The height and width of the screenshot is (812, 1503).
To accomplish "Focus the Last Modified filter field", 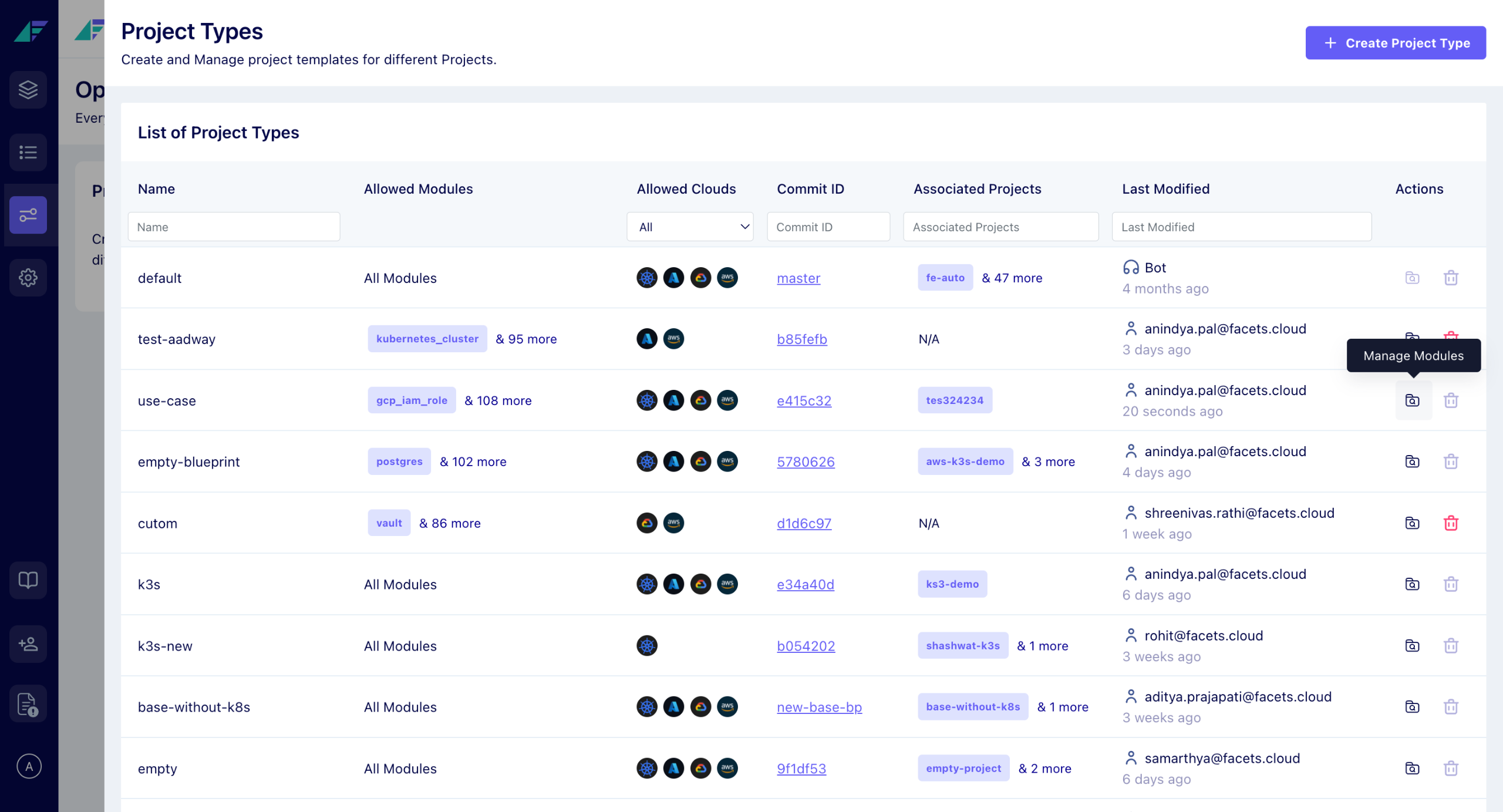I will pyautogui.click(x=1241, y=227).
